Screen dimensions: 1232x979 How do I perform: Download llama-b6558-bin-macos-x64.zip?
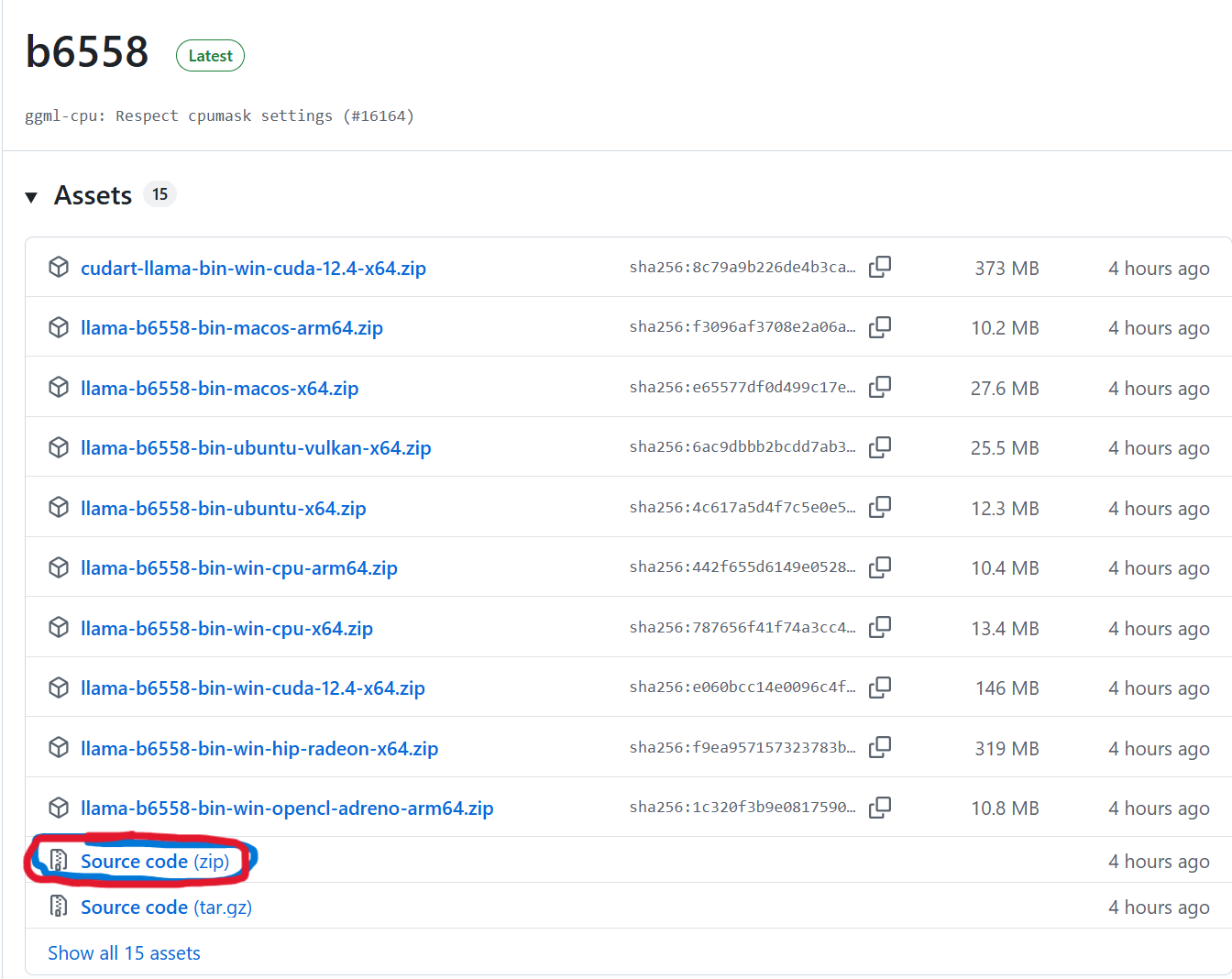219,389
